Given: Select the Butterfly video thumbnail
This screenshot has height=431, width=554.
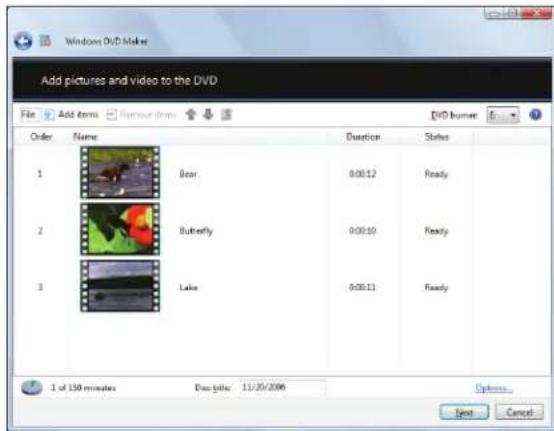Looking at the screenshot, I should coord(120,229).
